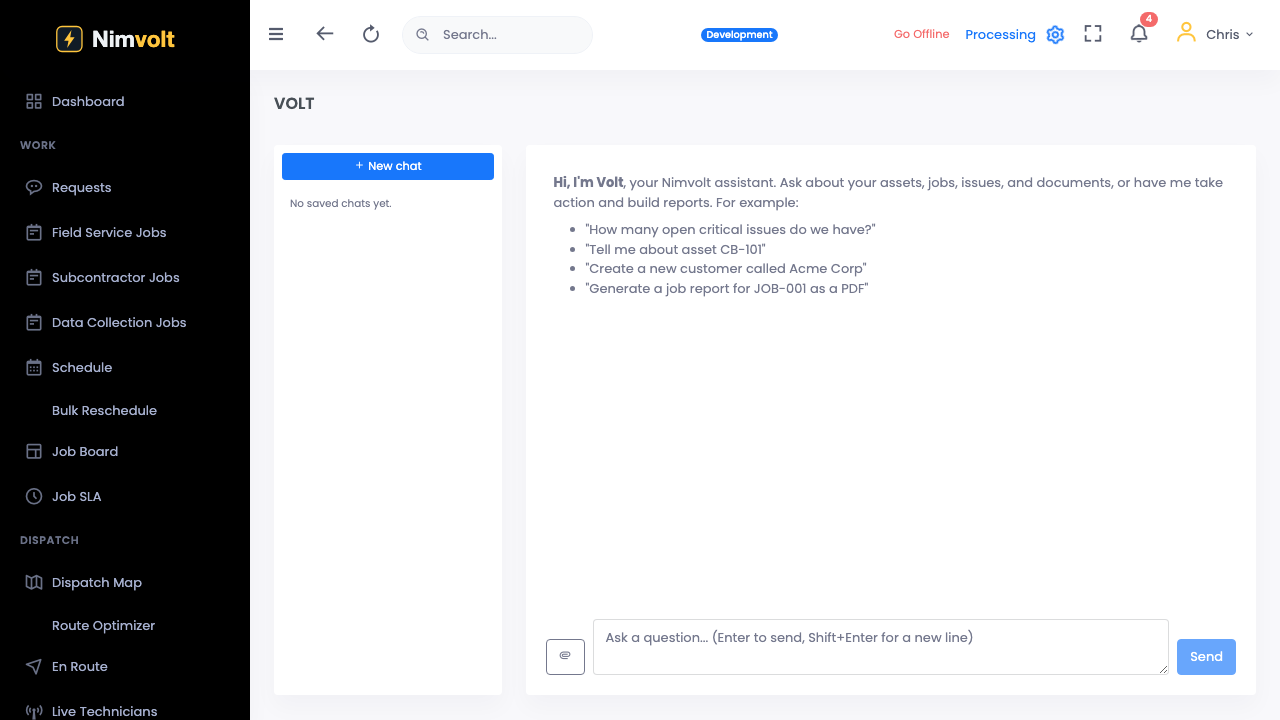This screenshot has width=1280, height=720.
Task: Reload with the refresh icon
Action: (371, 34)
